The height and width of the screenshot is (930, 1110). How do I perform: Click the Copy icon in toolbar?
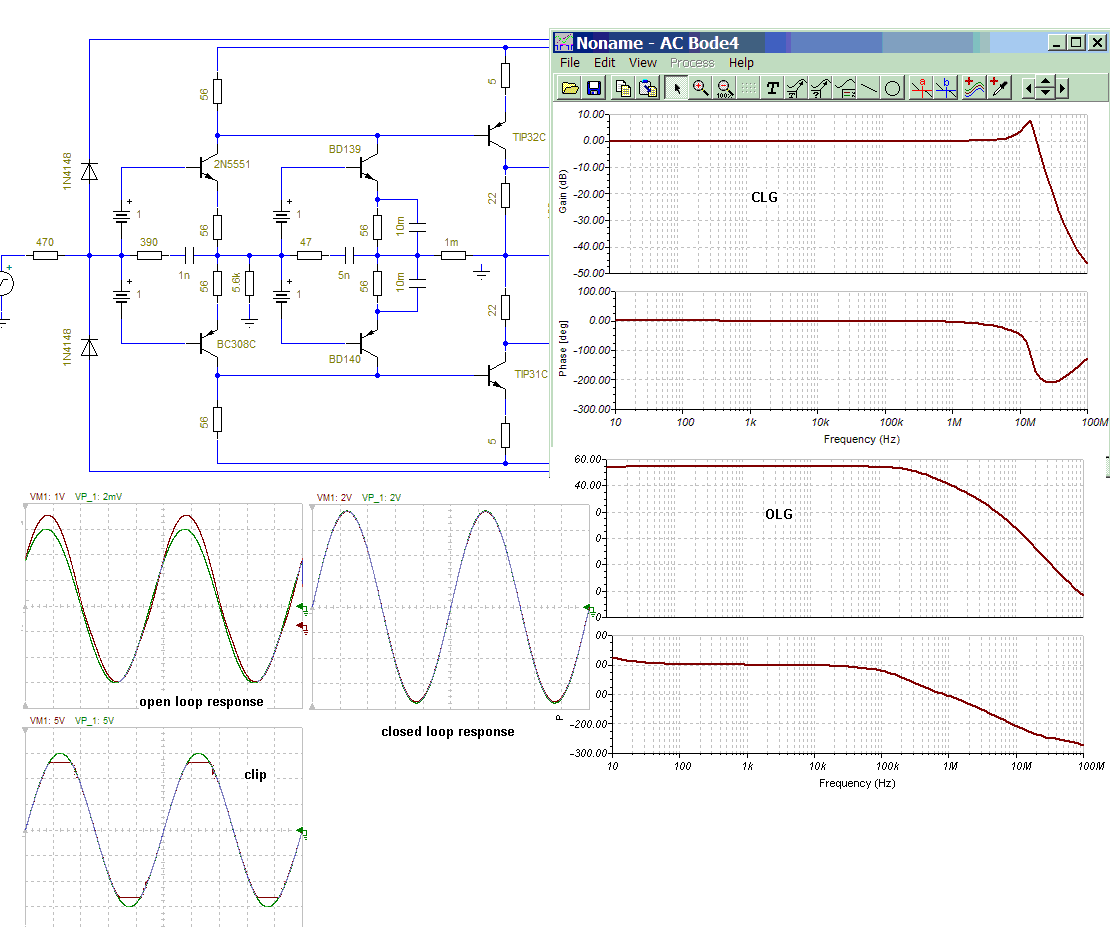point(624,88)
